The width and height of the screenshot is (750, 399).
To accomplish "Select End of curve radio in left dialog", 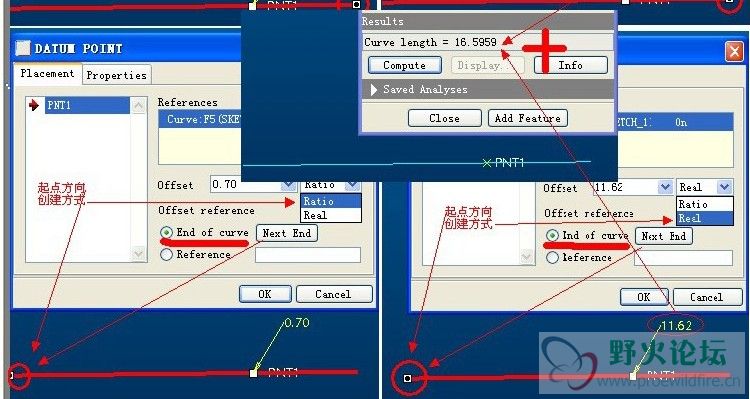I will [x=166, y=233].
